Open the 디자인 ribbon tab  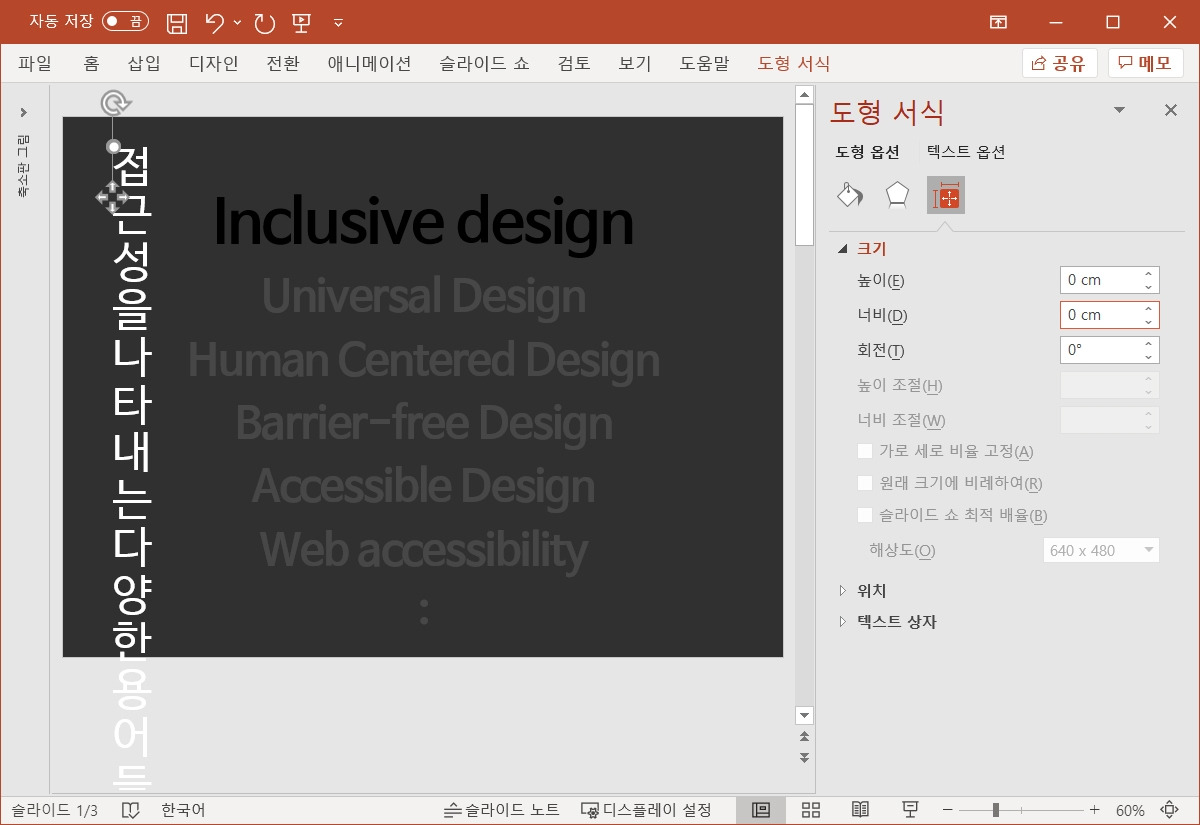click(213, 63)
